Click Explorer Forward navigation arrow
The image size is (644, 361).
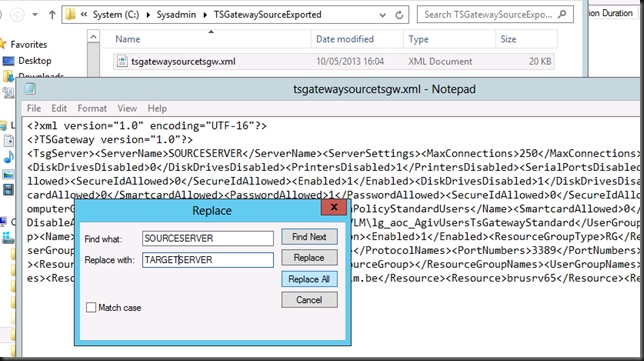tap(17, 15)
